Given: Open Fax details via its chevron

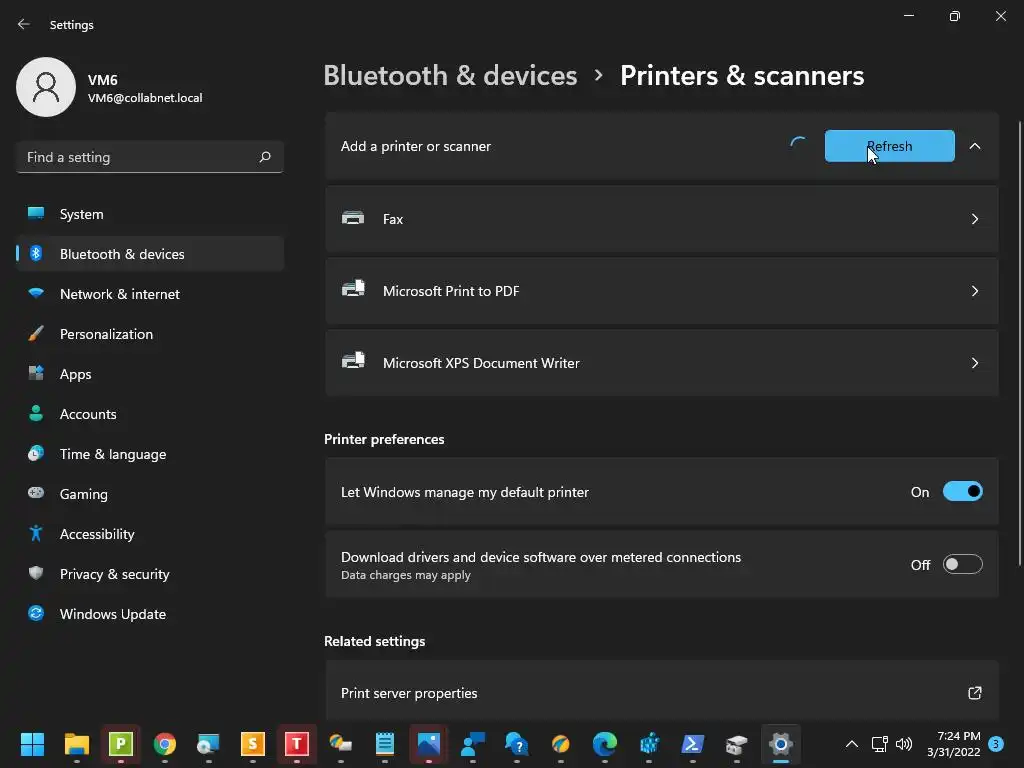Looking at the screenshot, I should (974, 219).
